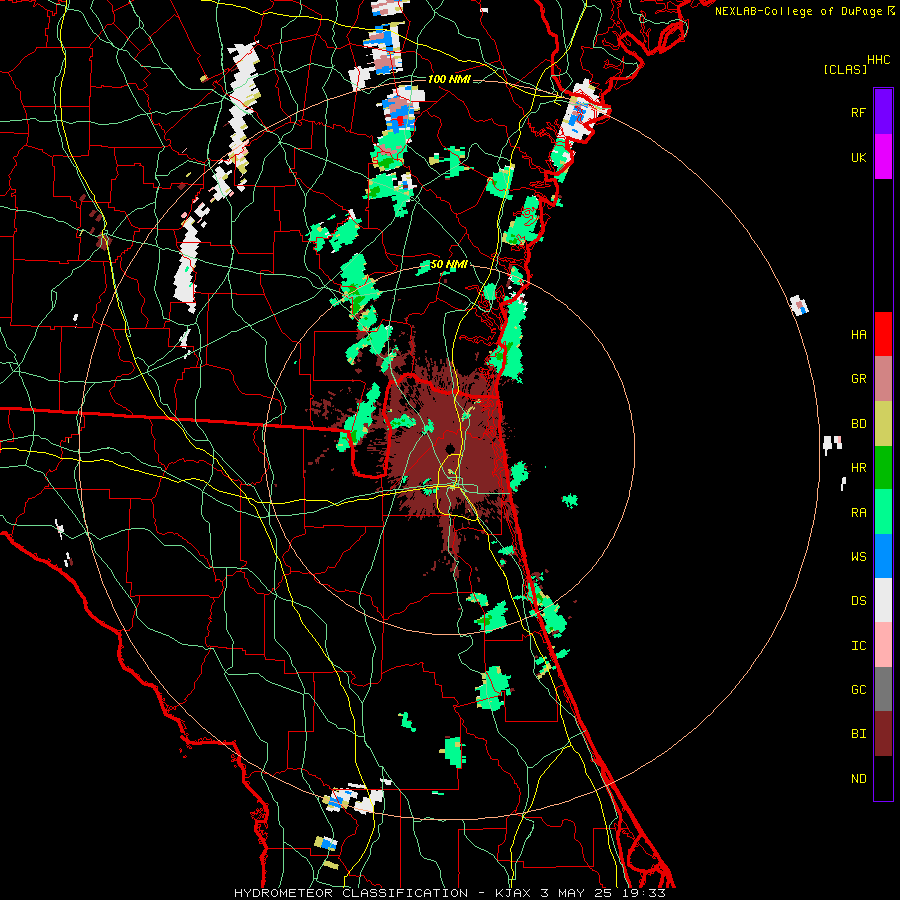Viewport: 900px width, 900px height.
Task: Click the BI legend label
Action: click(x=858, y=734)
